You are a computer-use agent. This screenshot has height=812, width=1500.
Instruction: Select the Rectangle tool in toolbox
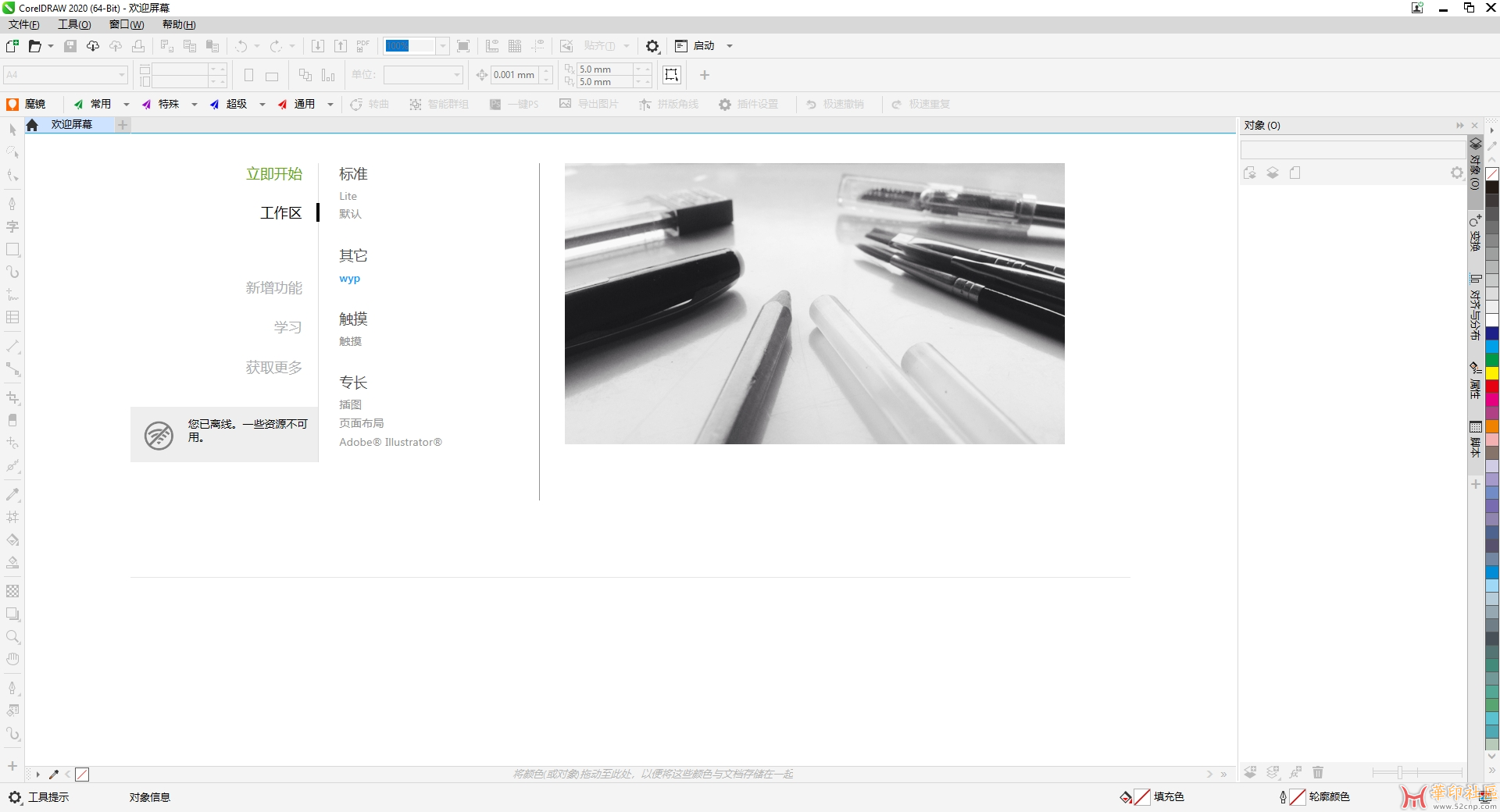[12, 250]
